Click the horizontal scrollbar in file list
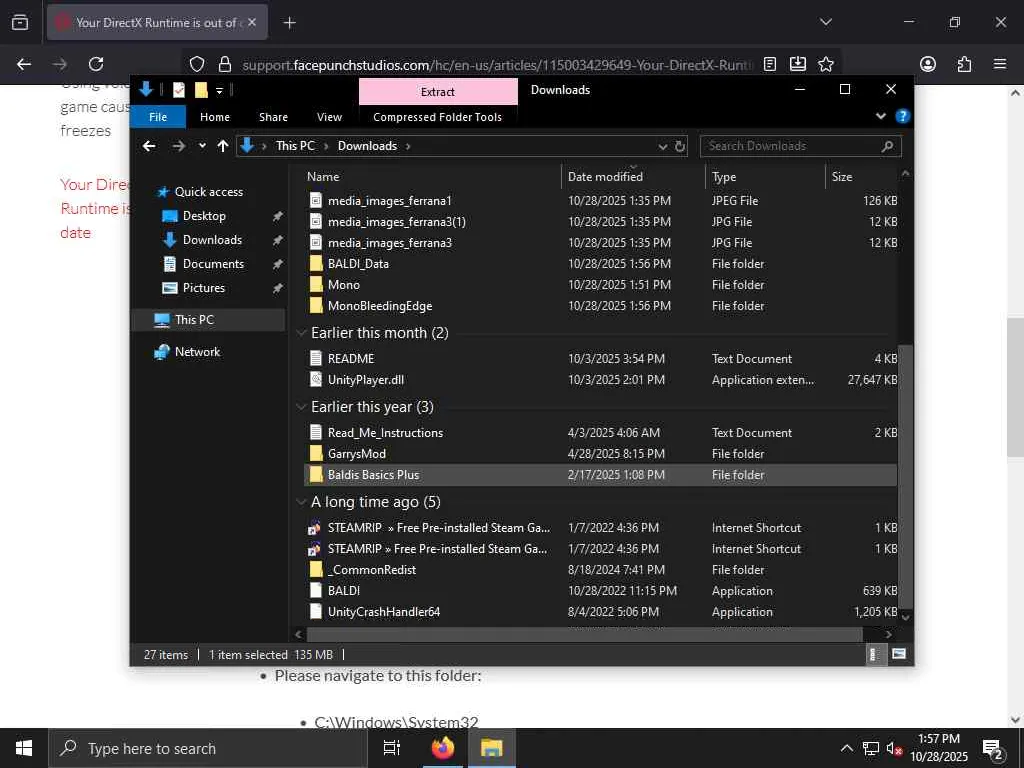The width and height of the screenshot is (1024, 768). pyautogui.click(x=584, y=634)
